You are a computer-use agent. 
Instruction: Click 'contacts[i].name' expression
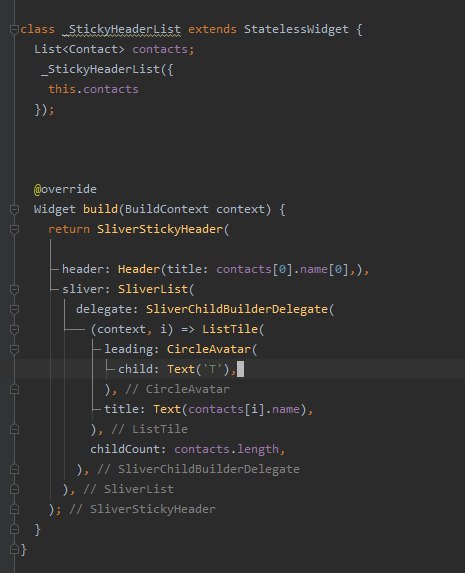(244, 409)
